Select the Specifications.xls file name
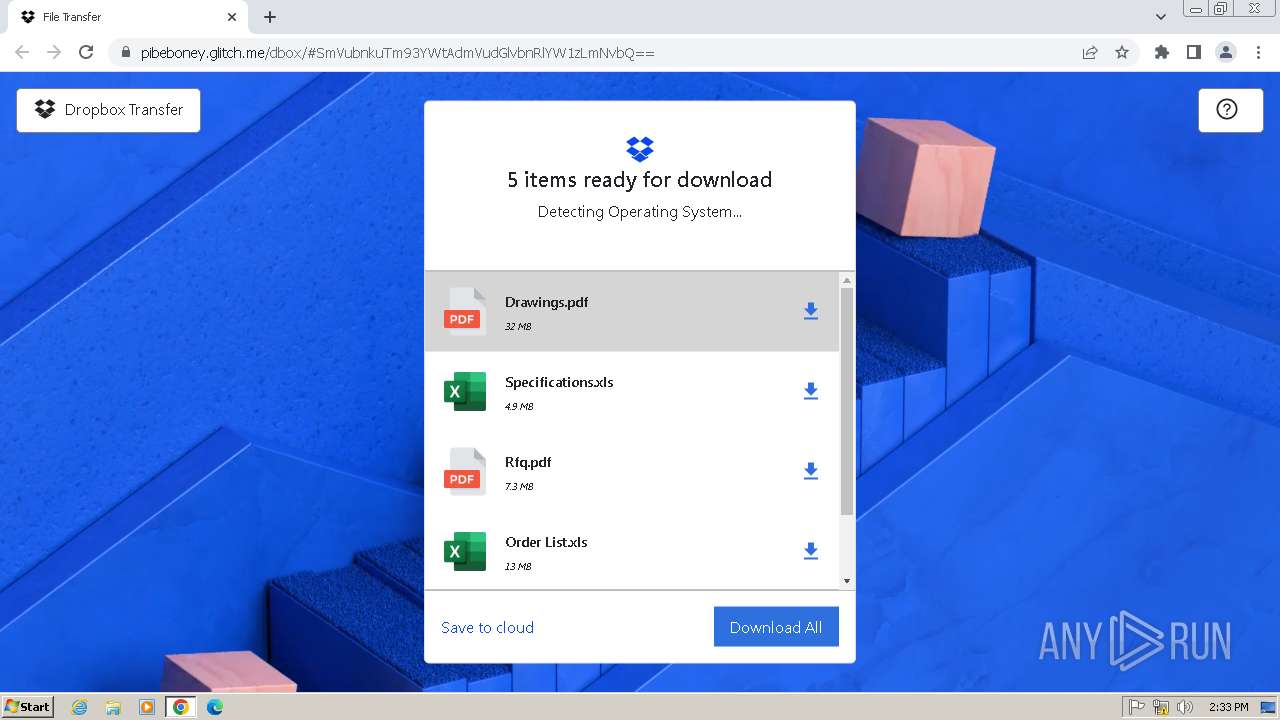The image size is (1280, 720). 559,382
